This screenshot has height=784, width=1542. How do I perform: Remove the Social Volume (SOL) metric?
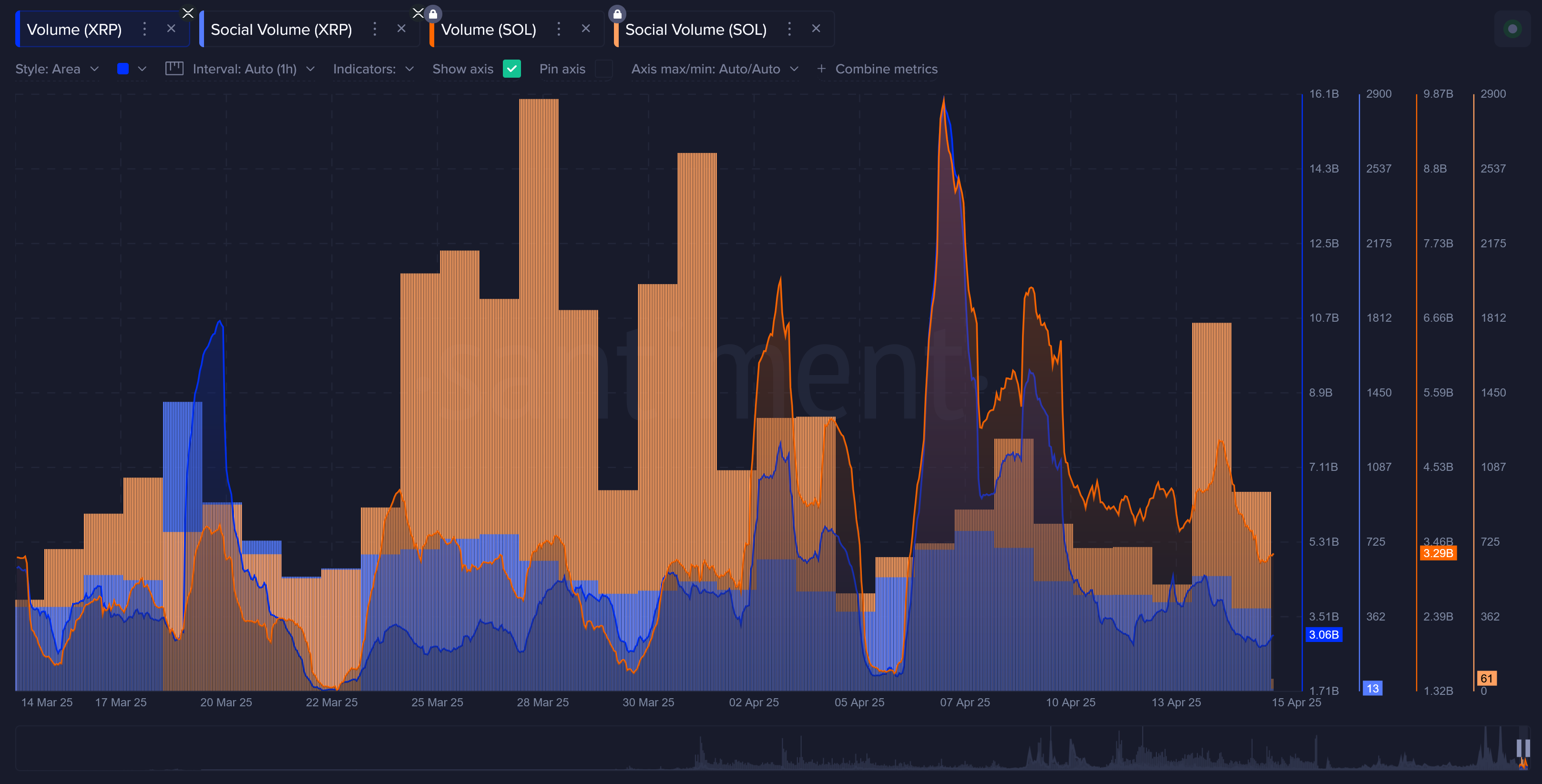[815, 29]
